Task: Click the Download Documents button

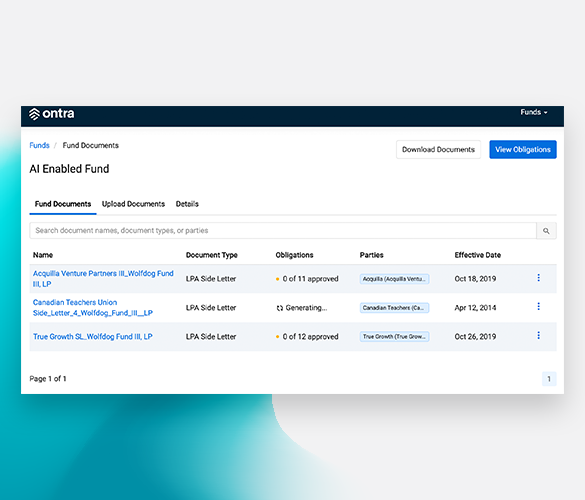Action: click(x=438, y=150)
